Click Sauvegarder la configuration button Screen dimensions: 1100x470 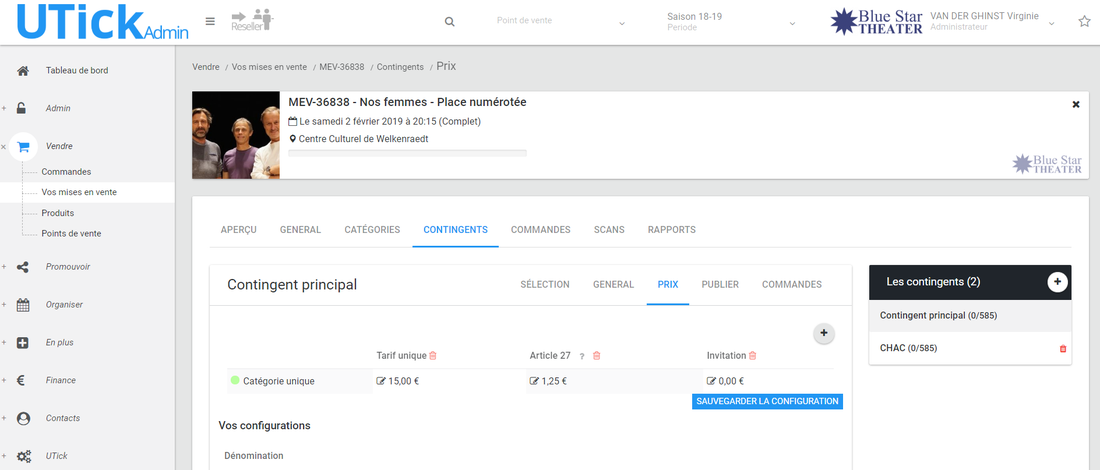point(767,402)
